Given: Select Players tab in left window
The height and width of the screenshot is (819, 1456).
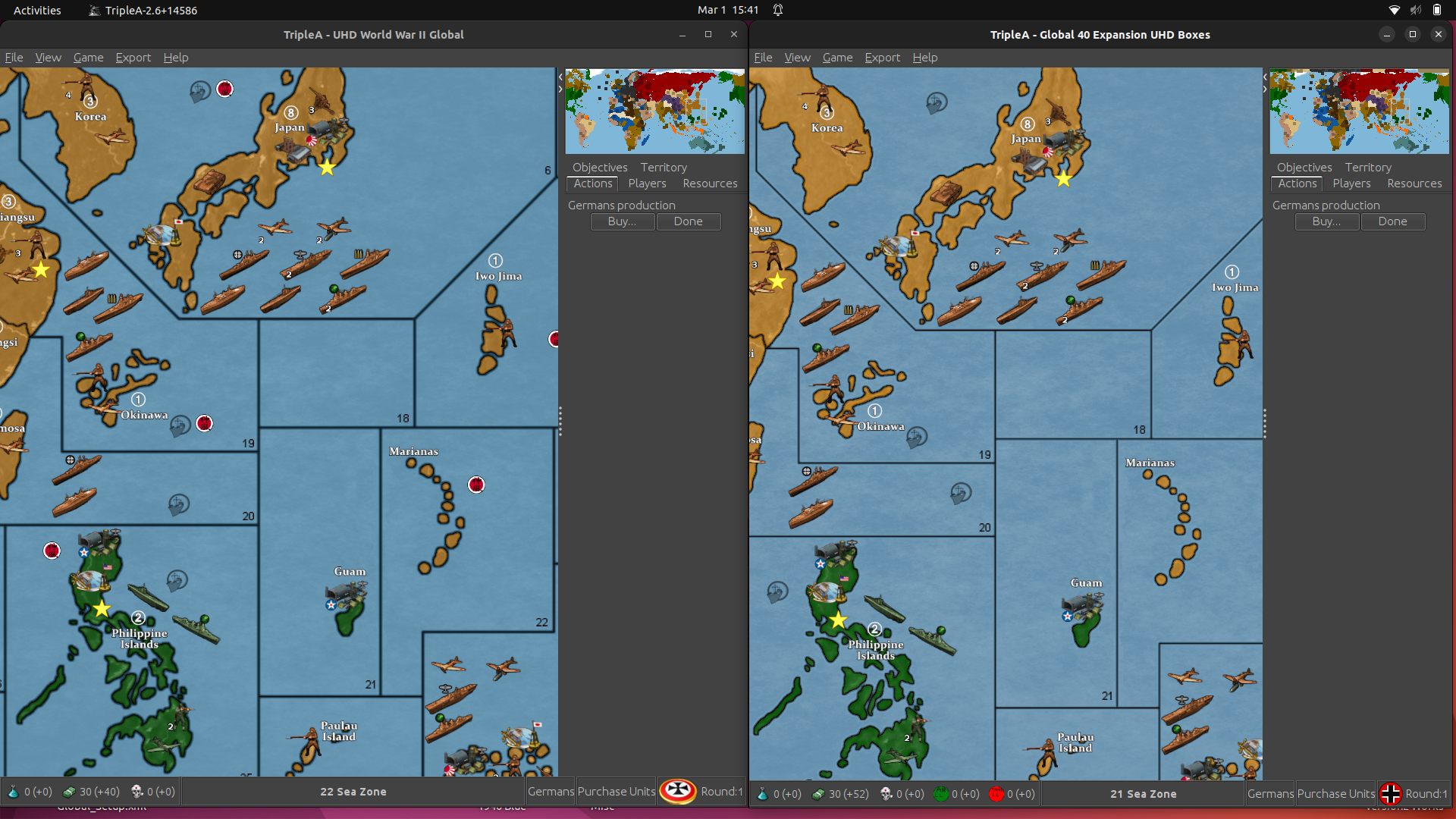Looking at the screenshot, I should click(647, 184).
